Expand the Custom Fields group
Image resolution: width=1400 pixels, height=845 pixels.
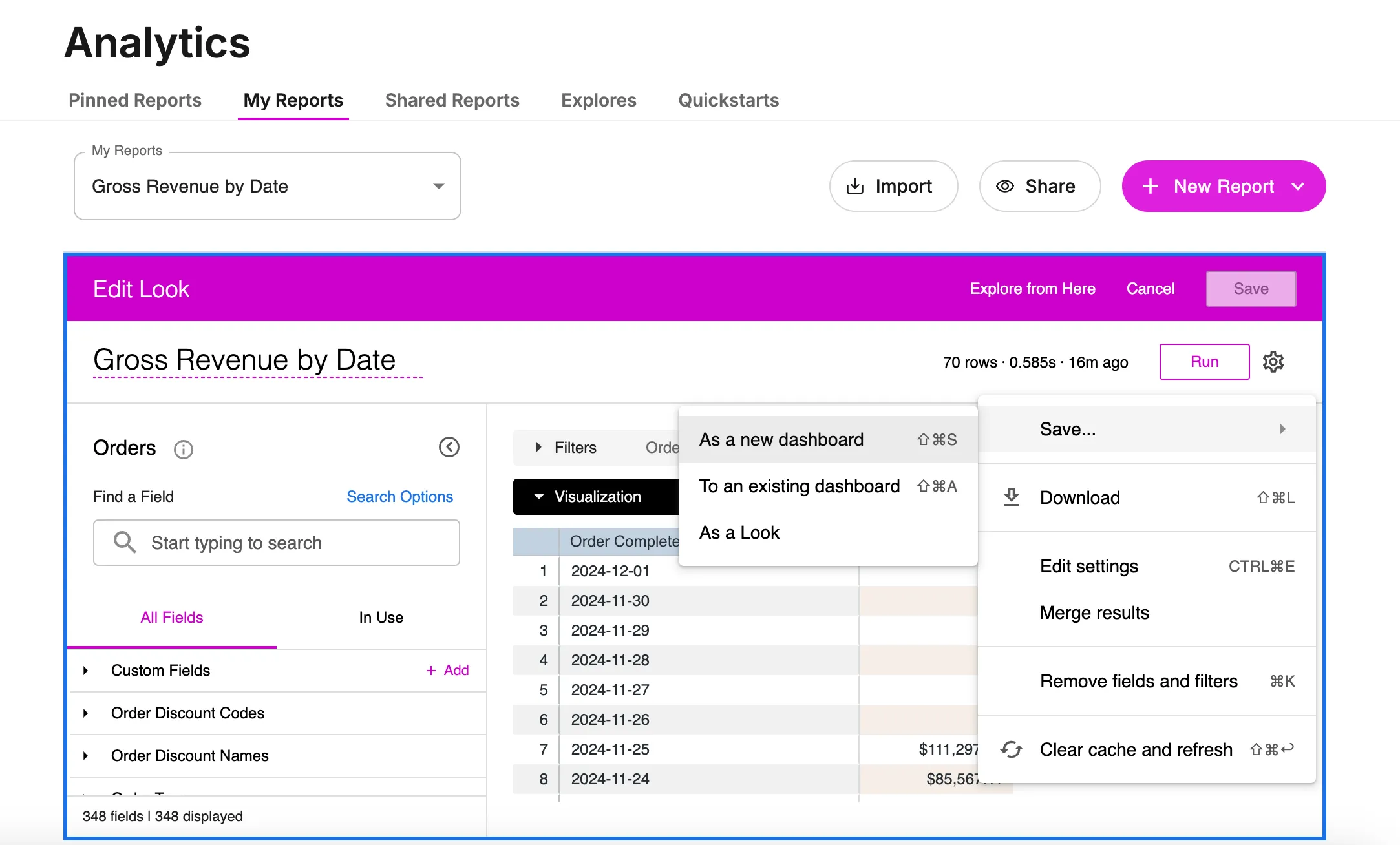click(x=85, y=671)
